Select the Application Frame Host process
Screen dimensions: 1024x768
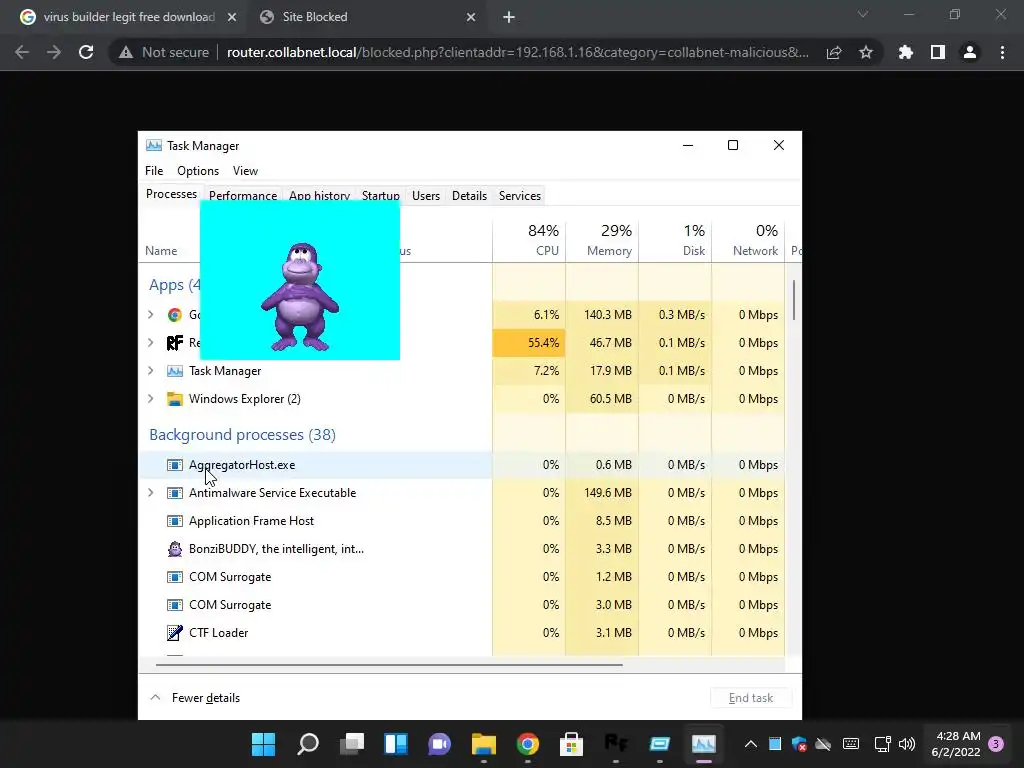[x=461, y=521]
